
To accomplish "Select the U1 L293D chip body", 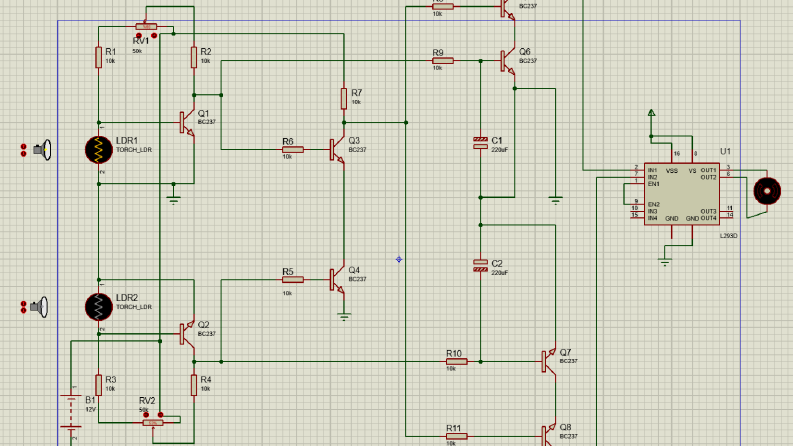I will (682, 194).
